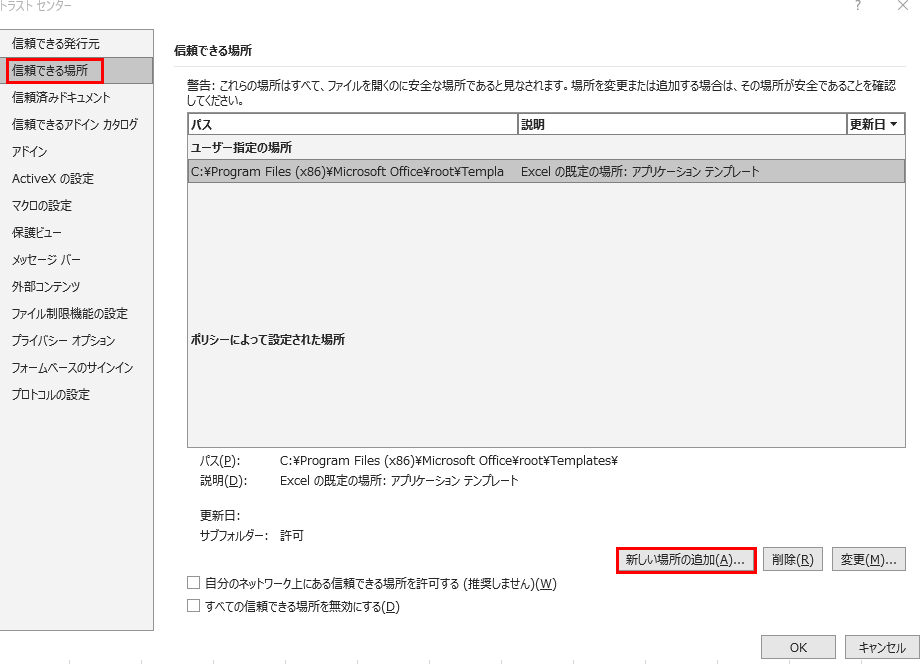922x664 pixels.
Task: Switch to メッセージ バー settings
Action: point(46,260)
